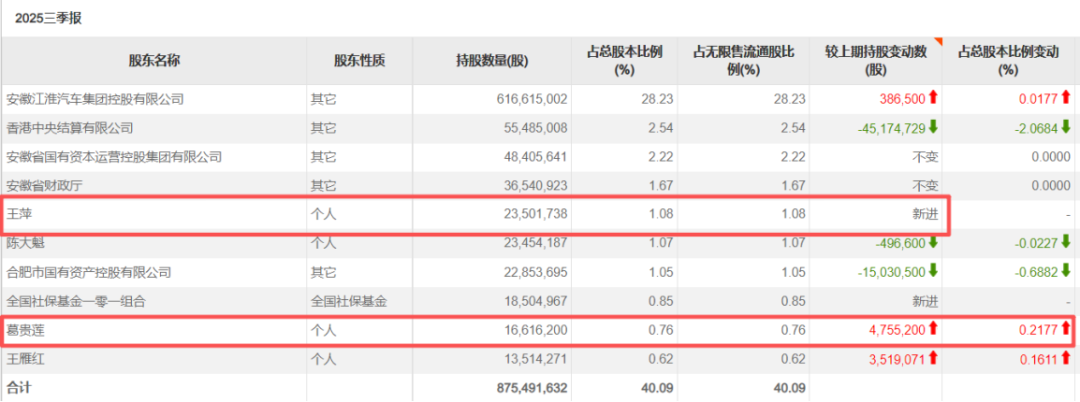Viewport: 1080px width, 402px height.
Task: Click the 股东名称 column header
Action: [x=154, y=61]
